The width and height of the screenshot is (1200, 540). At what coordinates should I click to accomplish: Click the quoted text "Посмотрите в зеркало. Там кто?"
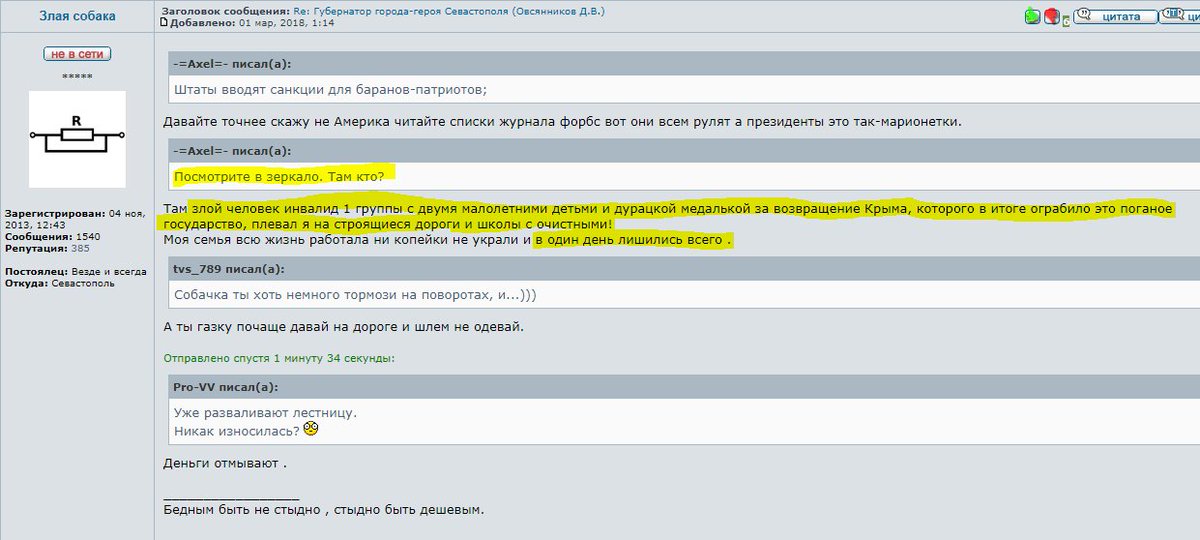point(279,176)
